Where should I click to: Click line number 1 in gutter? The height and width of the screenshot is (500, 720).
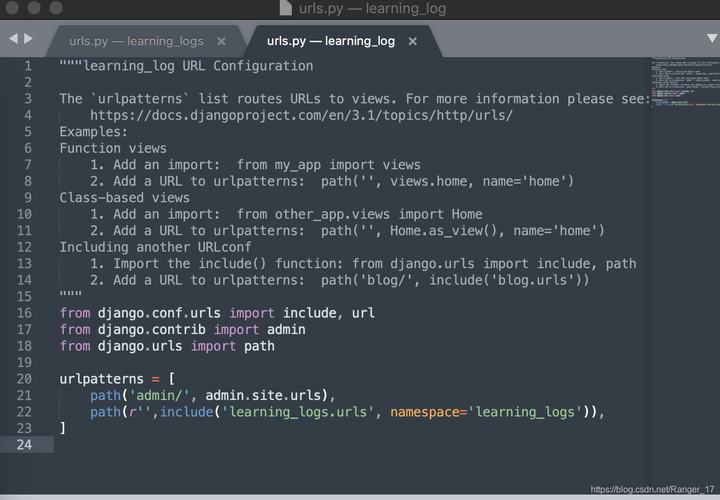tap(28, 66)
